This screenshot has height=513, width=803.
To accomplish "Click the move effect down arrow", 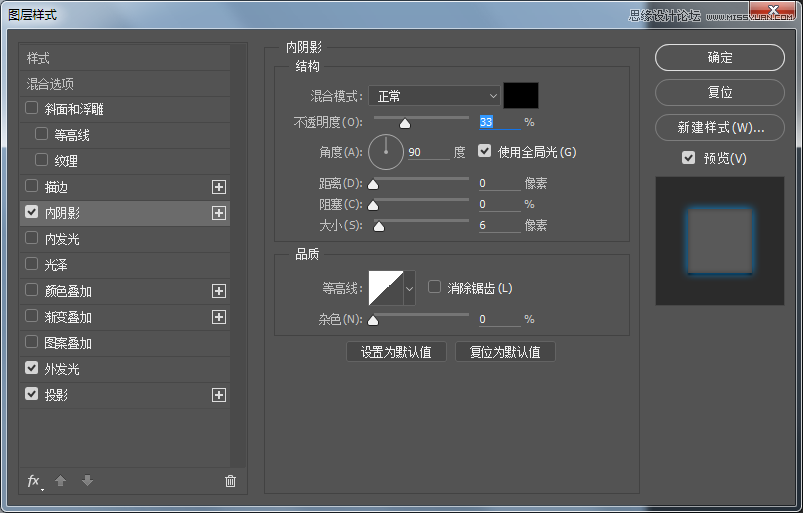I will click(x=88, y=481).
